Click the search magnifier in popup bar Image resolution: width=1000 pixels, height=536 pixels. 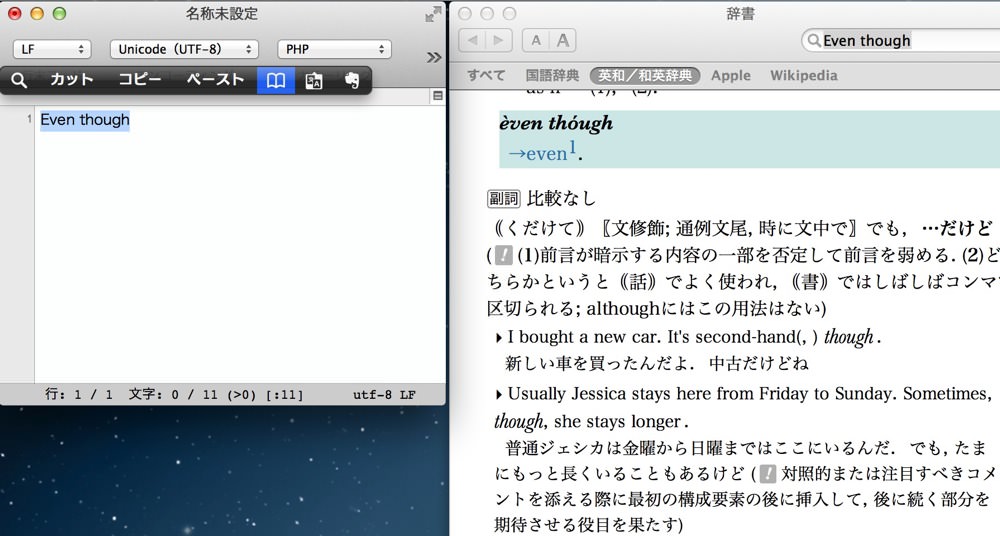(19, 80)
